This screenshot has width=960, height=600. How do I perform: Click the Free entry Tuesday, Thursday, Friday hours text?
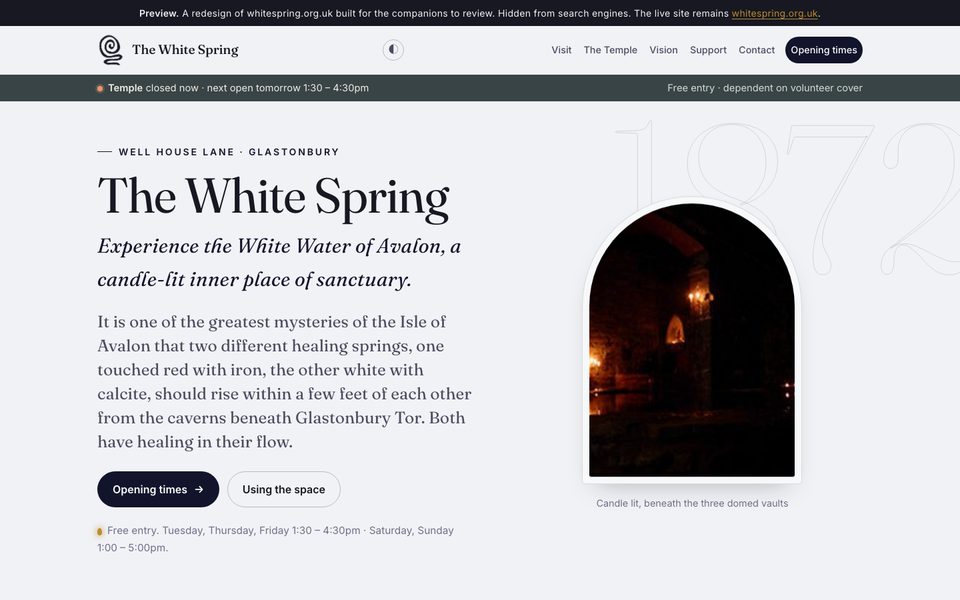click(276, 539)
